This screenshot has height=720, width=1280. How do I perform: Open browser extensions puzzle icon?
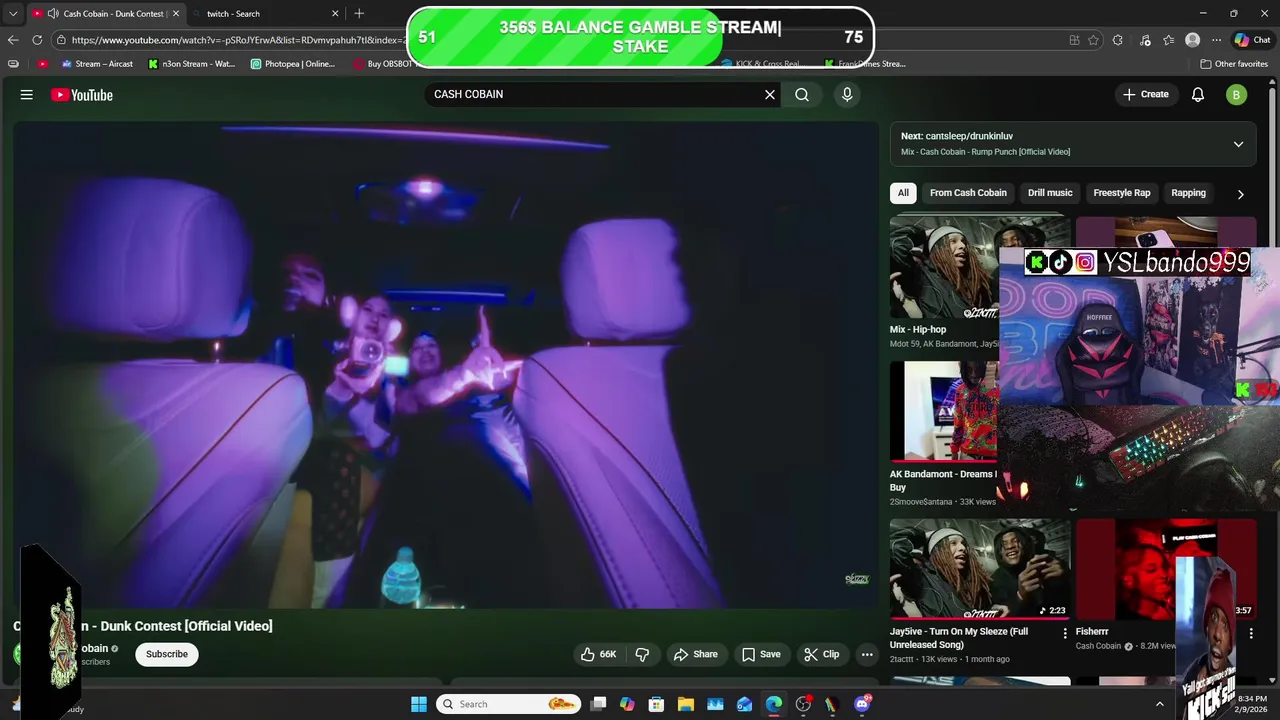(x=1118, y=40)
